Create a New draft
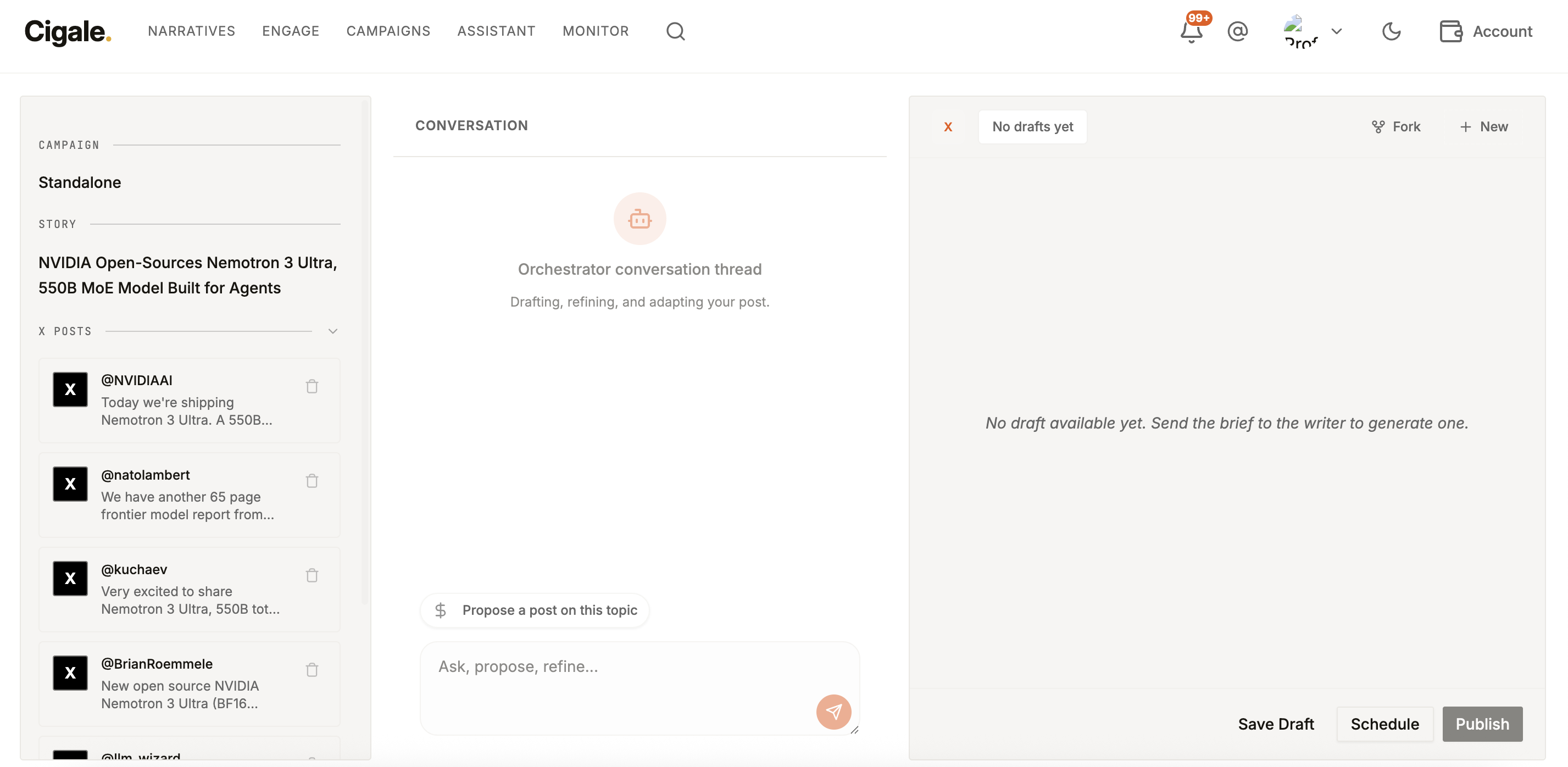Image resolution: width=1568 pixels, height=767 pixels. [x=1483, y=126]
